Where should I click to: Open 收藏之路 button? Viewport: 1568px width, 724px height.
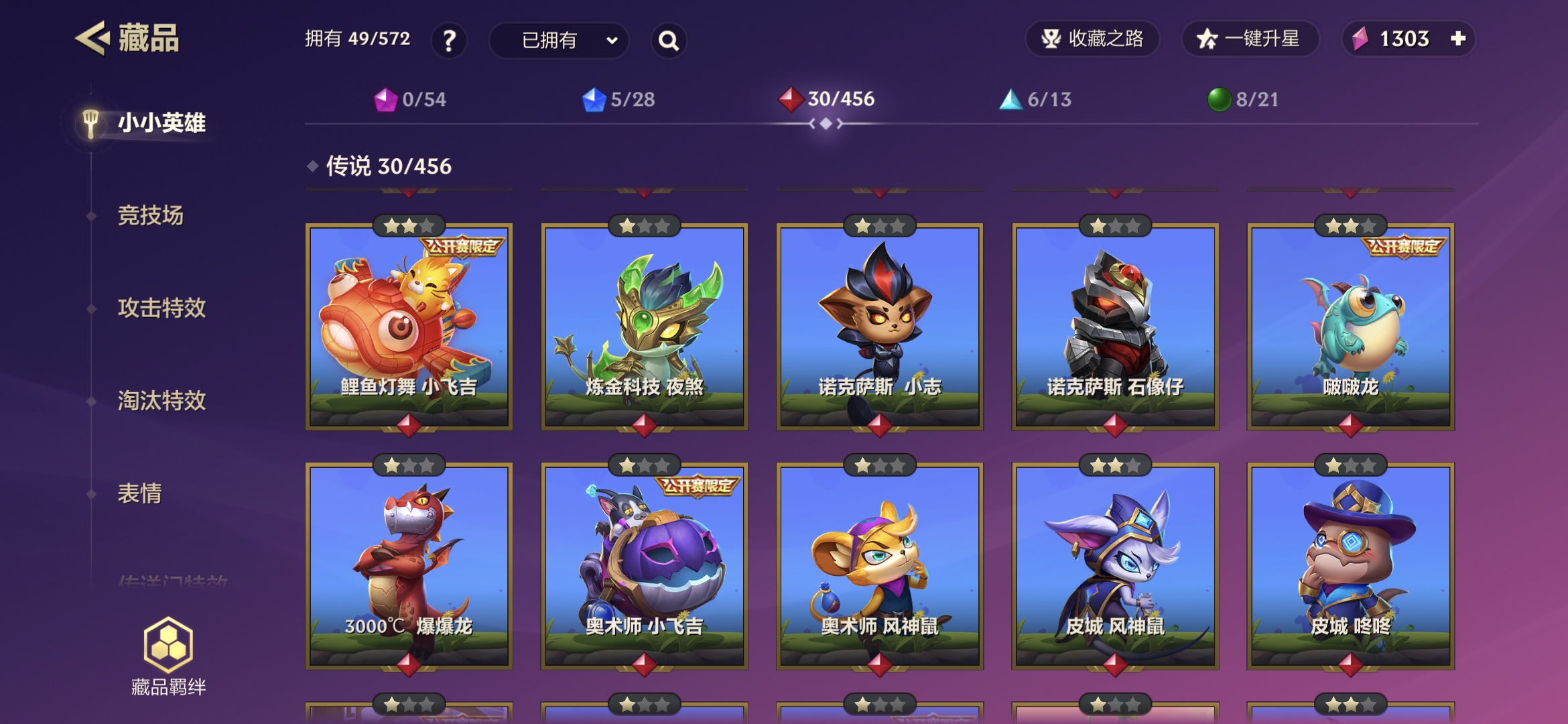coord(1092,39)
